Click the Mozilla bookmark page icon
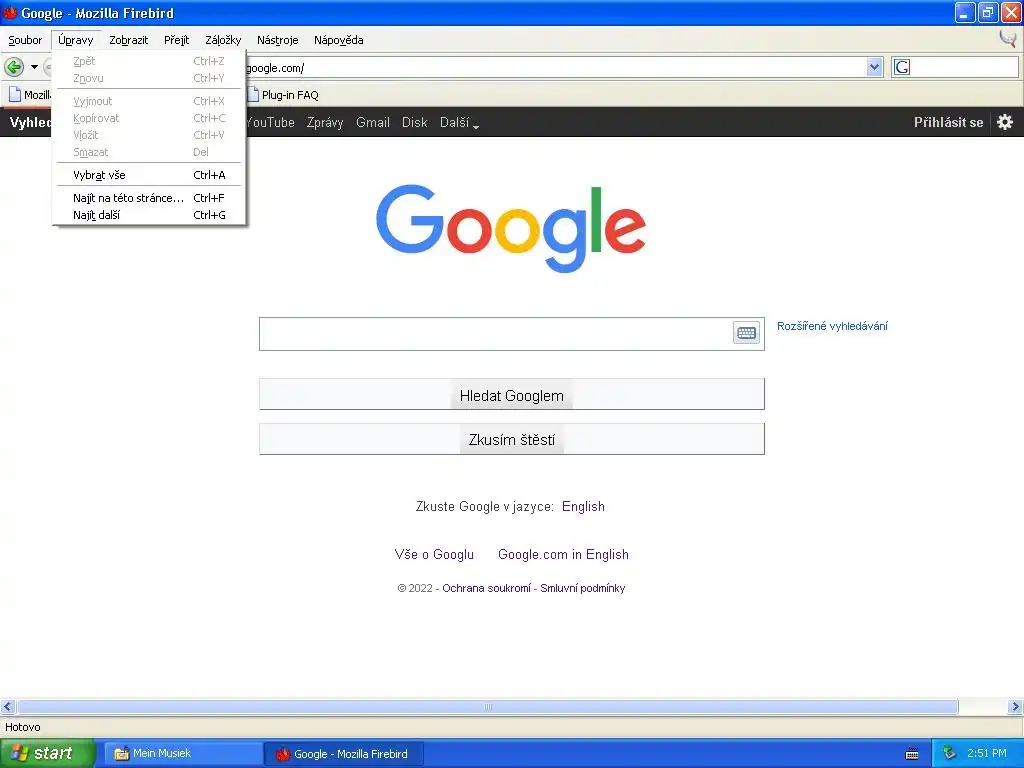 point(15,95)
